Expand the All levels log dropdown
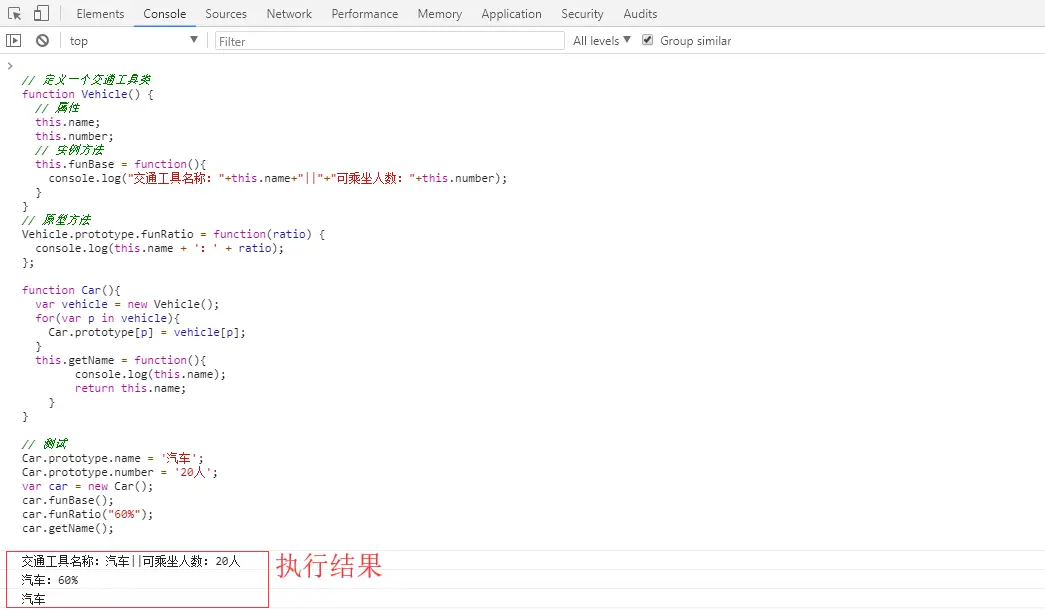 [601, 41]
